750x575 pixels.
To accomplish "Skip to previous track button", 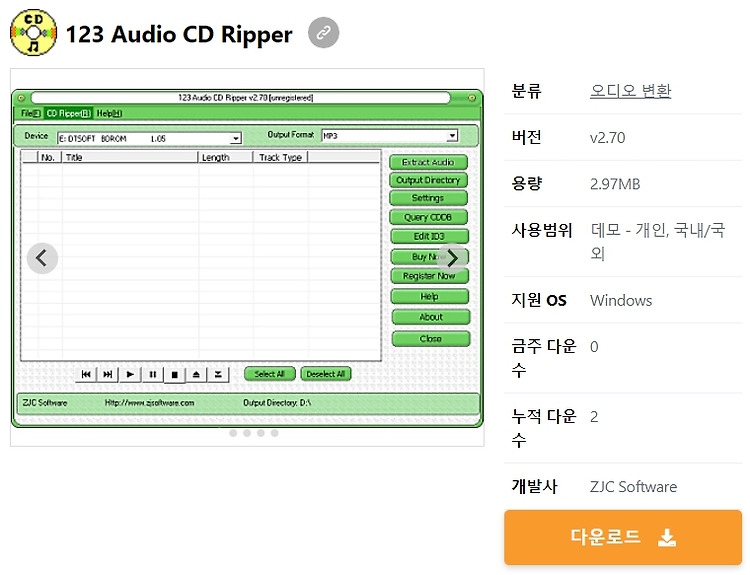I will pyautogui.click(x=86, y=374).
